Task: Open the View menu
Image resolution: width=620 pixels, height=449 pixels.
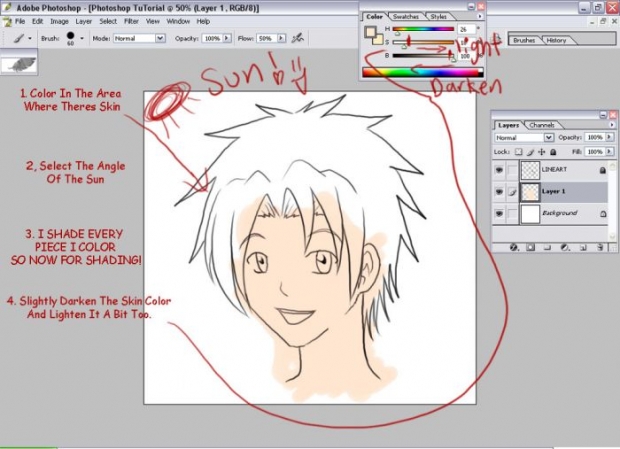Action: [153, 21]
